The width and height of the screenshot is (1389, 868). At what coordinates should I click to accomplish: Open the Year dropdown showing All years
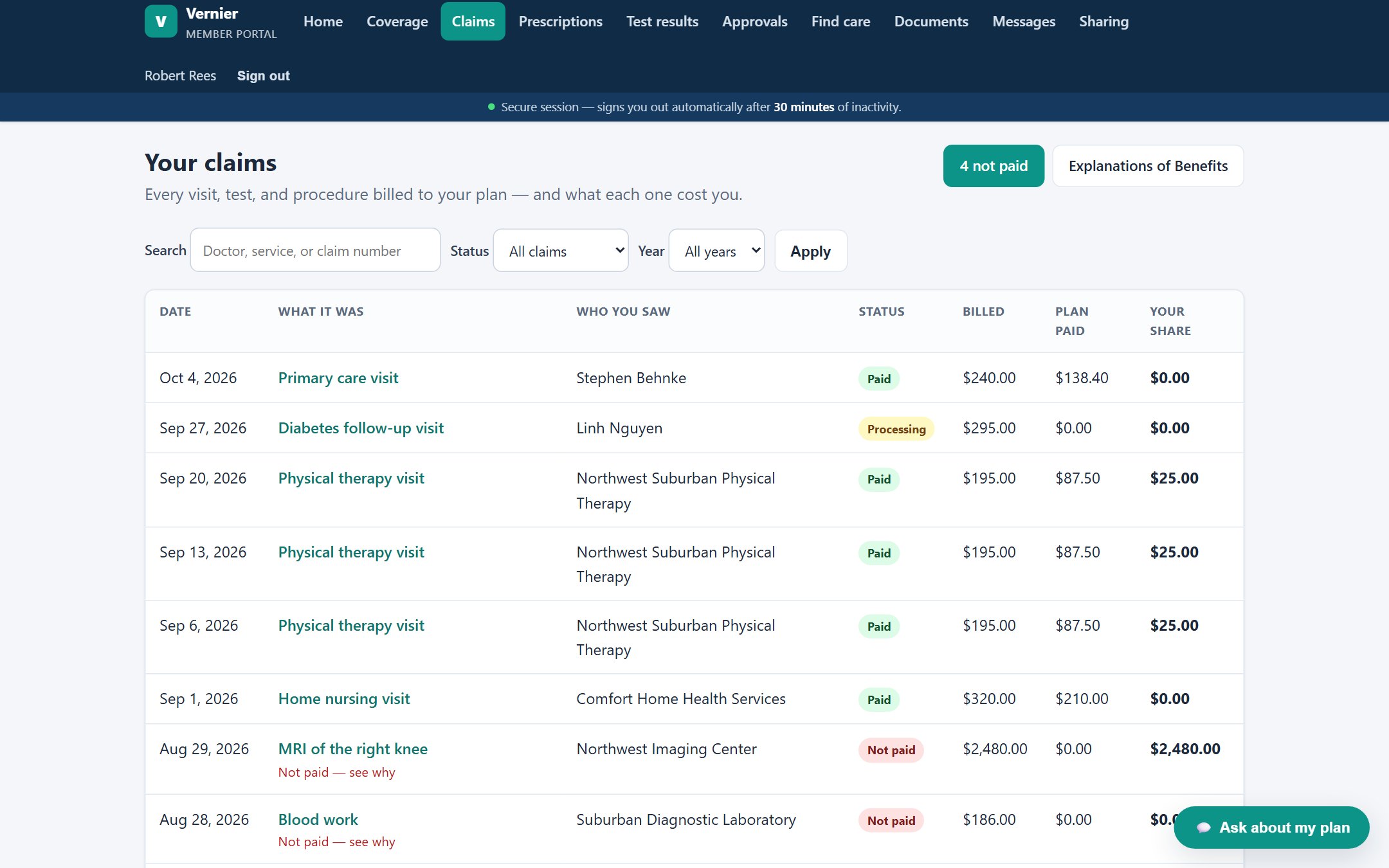point(716,251)
